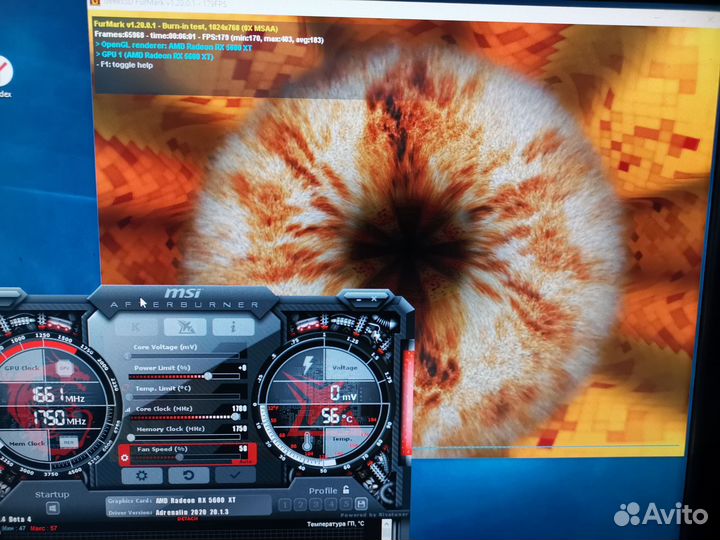Click the Save profile floppy disk icon
Screen dimensions: 720x540
(x=359, y=503)
